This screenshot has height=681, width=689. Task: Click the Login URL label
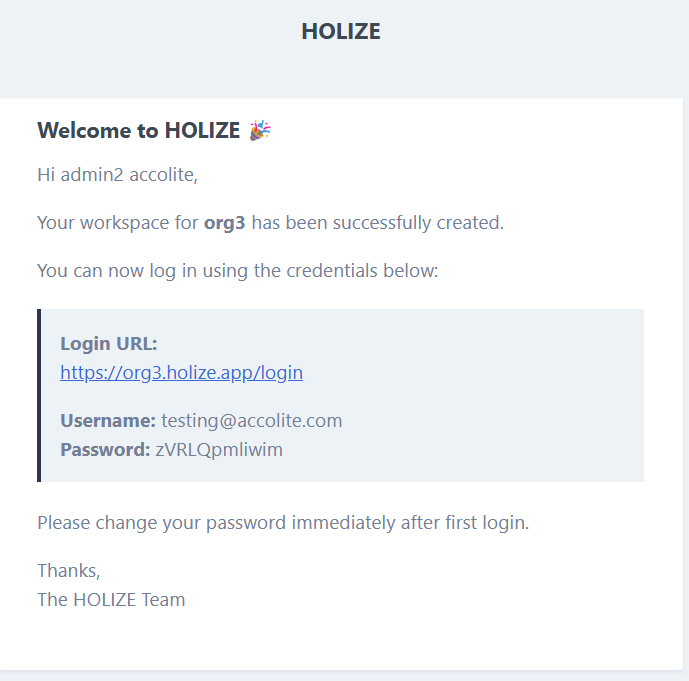coord(109,344)
